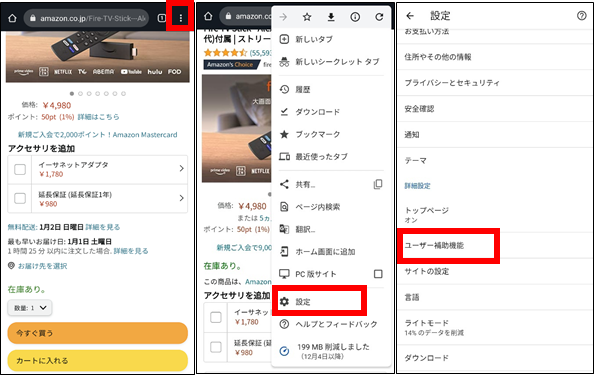Expand イーサネットアダプタ row chevron
The width and height of the screenshot is (594, 375).
181,169
